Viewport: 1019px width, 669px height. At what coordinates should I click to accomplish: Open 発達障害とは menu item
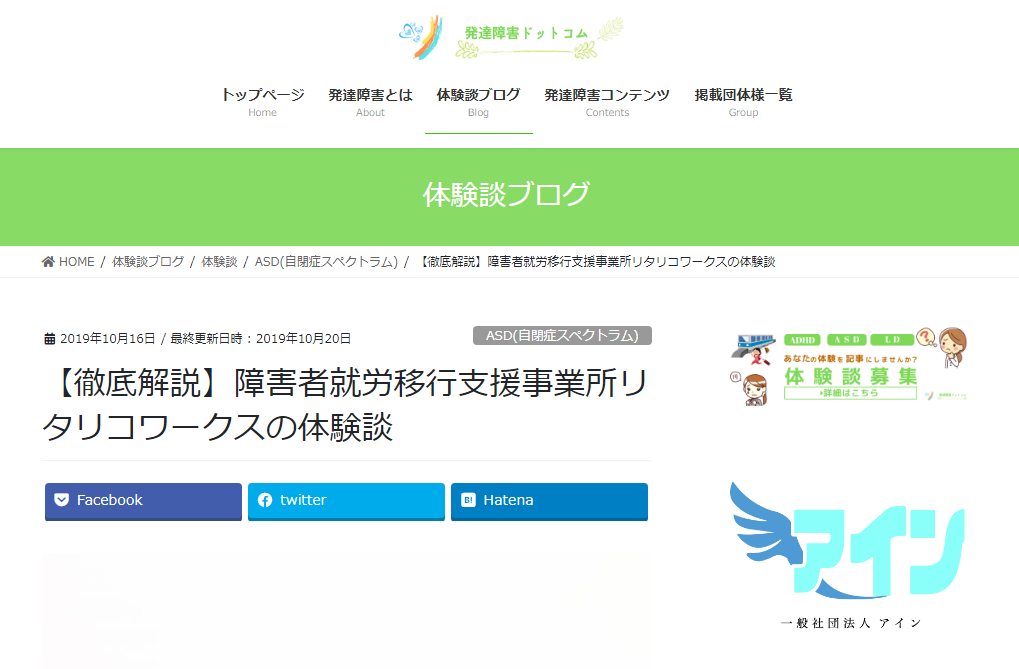[x=370, y=101]
